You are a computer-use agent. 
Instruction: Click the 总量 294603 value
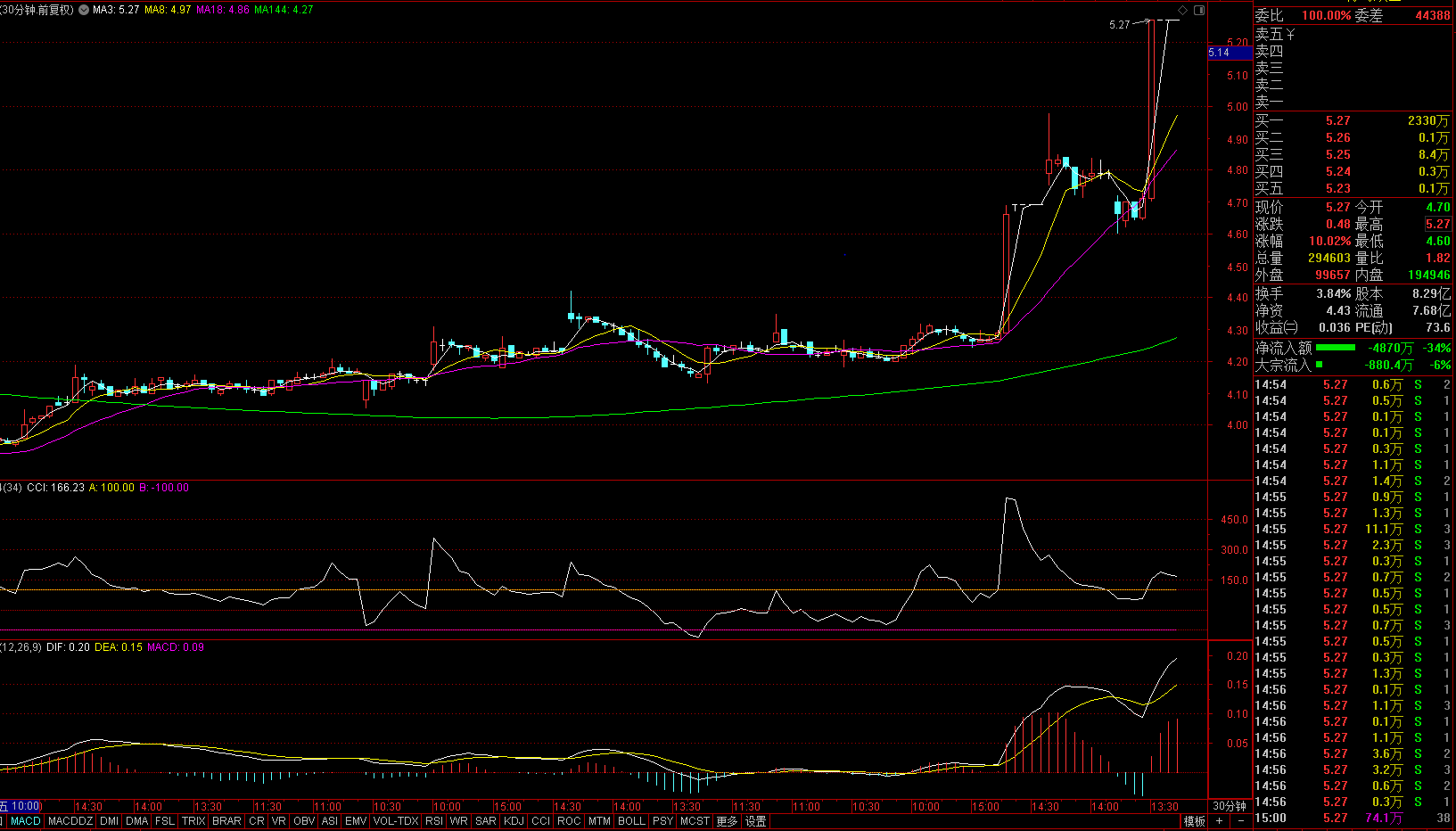1329,258
